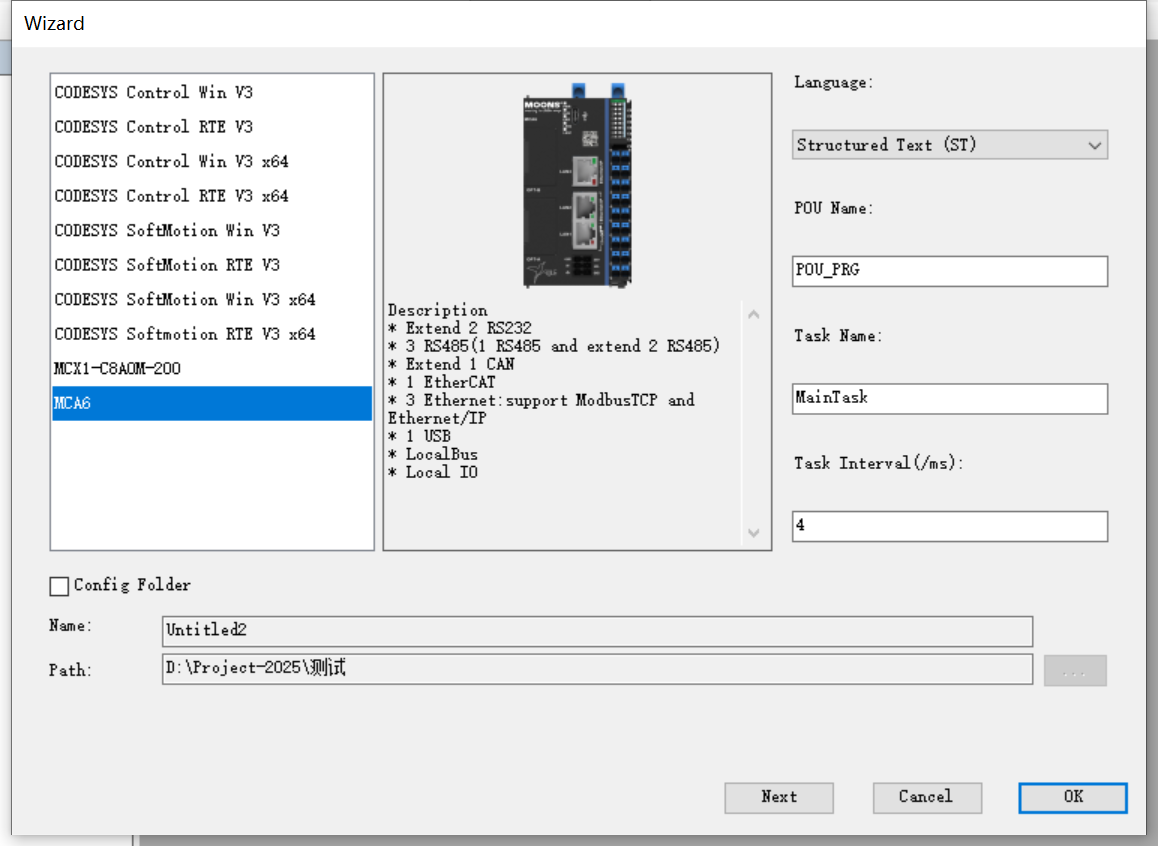Image resolution: width=1158 pixels, height=846 pixels.
Task: Choose CODESYS Control Win V3 x64
Action: point(212,162)
